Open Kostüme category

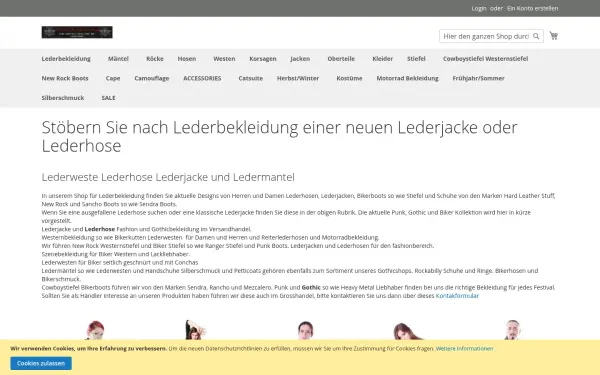click(x=349, y=78)
